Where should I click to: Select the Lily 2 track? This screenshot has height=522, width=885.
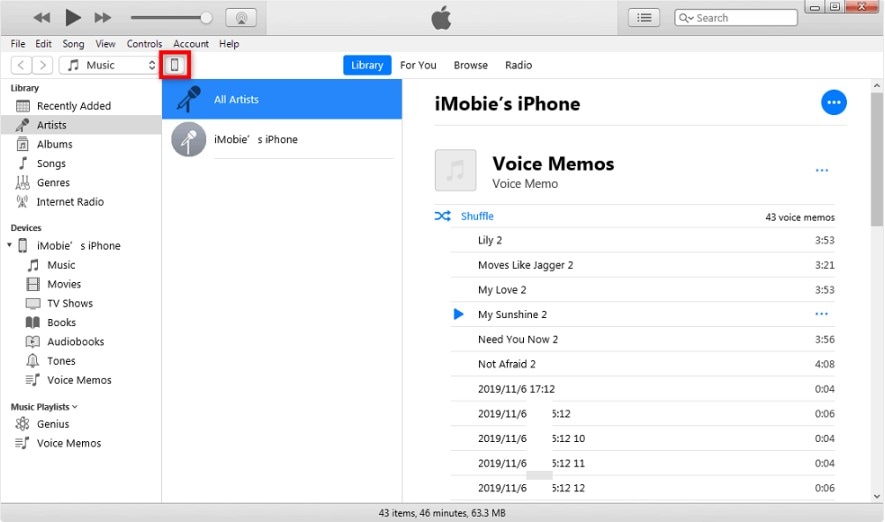642,240
